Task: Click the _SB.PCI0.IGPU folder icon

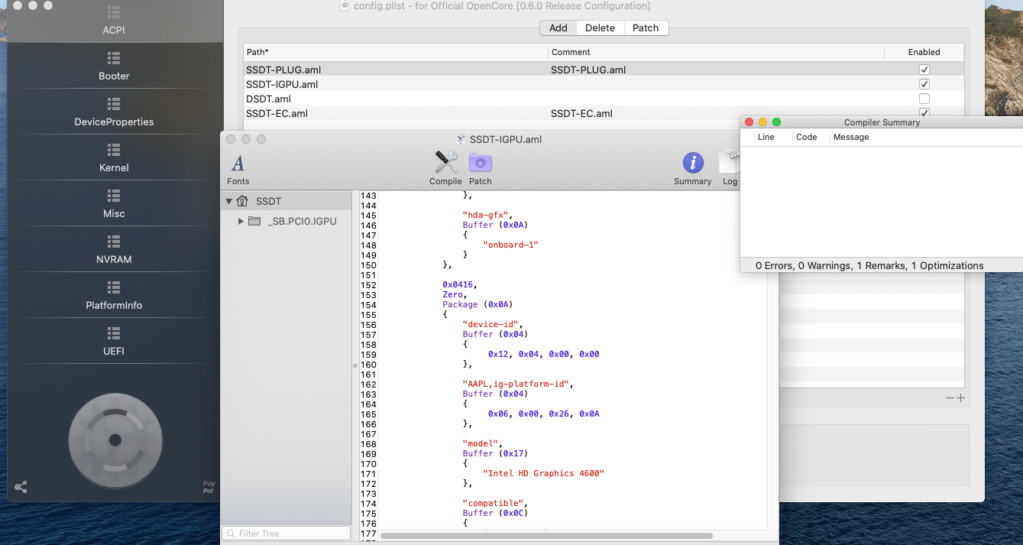Action: pyautogui.click(x=254, y=221)
